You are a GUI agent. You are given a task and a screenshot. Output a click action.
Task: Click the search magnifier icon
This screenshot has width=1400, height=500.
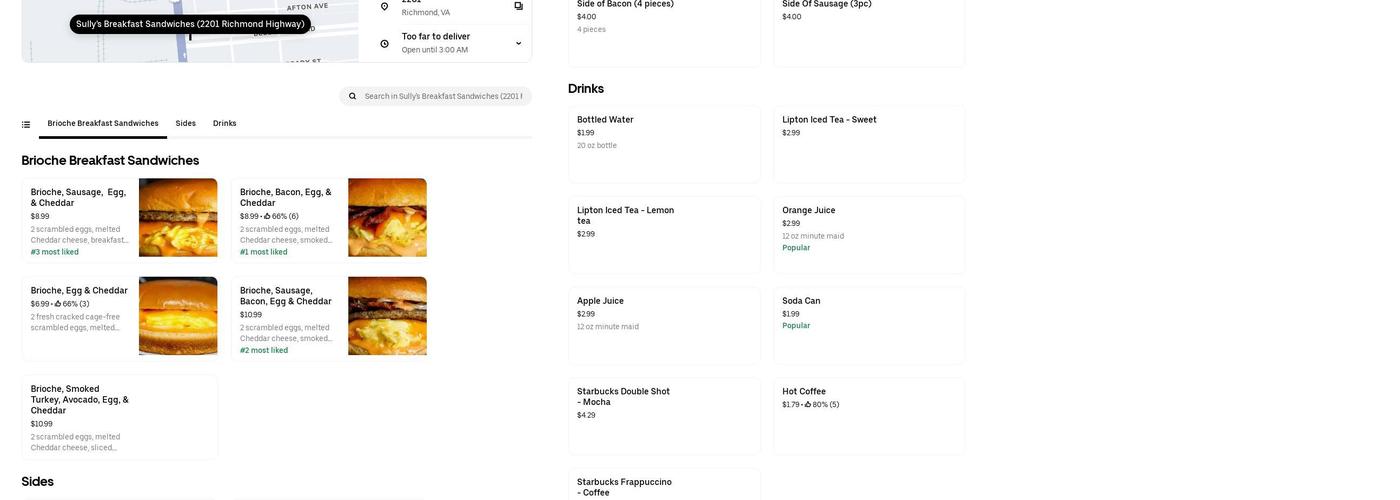352,96
